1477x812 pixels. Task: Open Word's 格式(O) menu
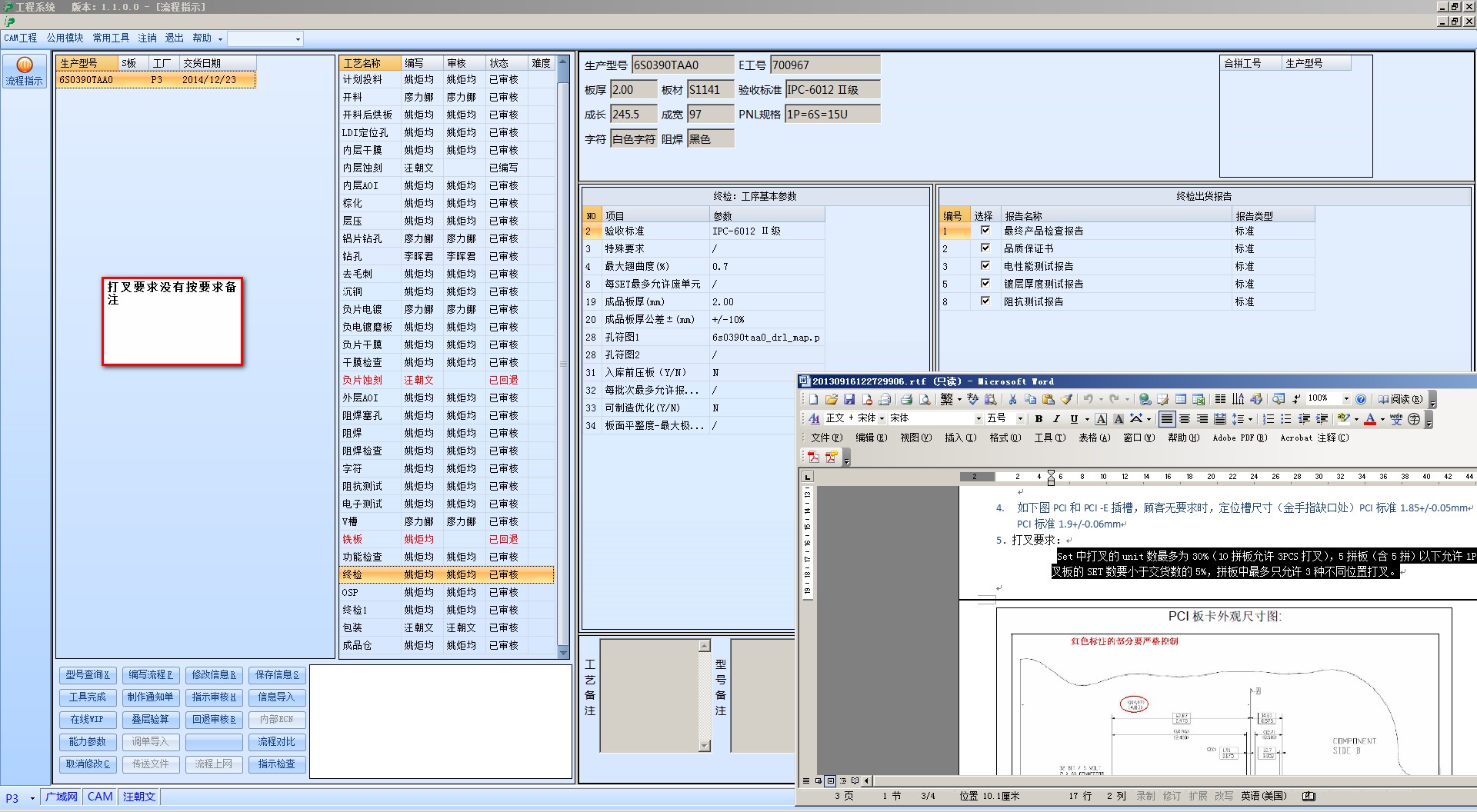point(1005,438)
